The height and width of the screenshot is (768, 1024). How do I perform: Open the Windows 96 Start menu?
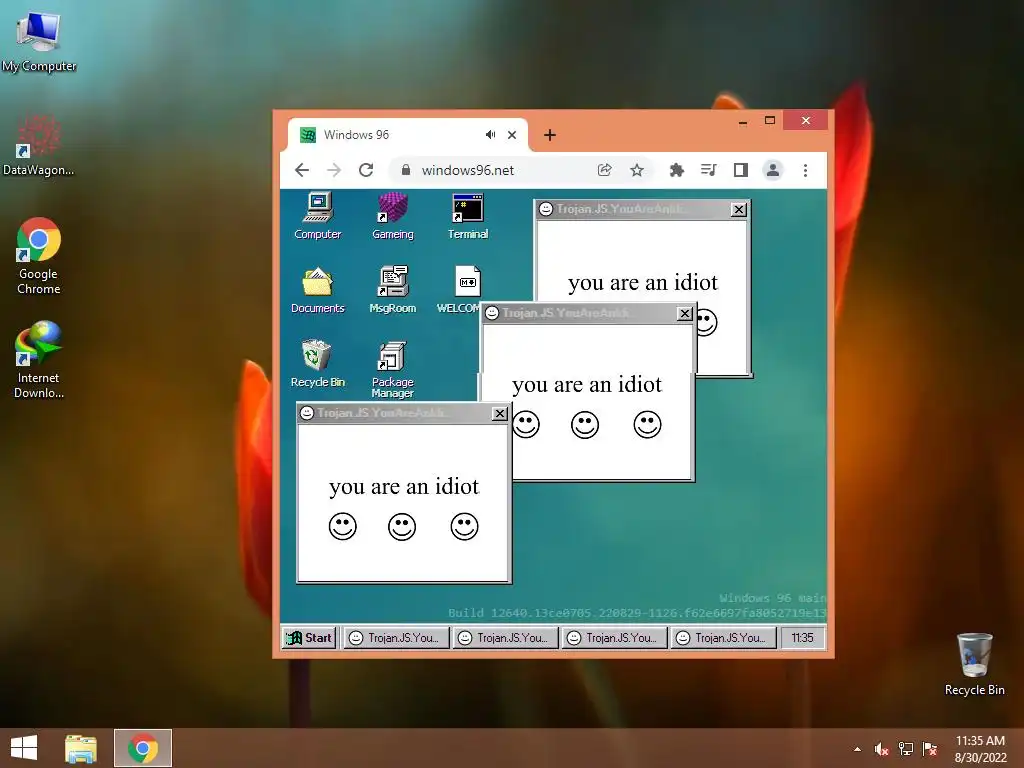[x=310, y=637]
